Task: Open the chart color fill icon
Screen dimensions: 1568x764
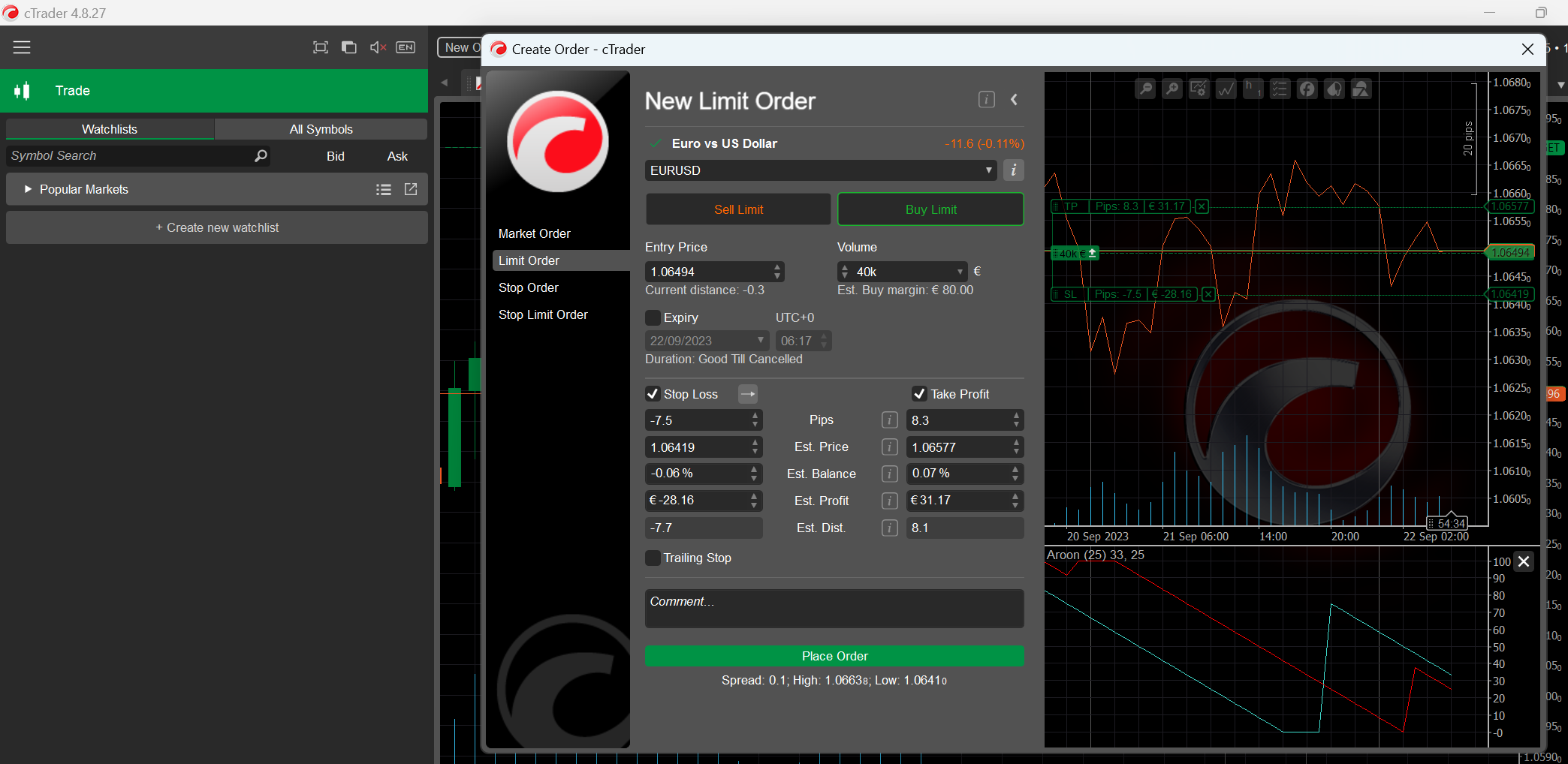Action: [1334, 89]
